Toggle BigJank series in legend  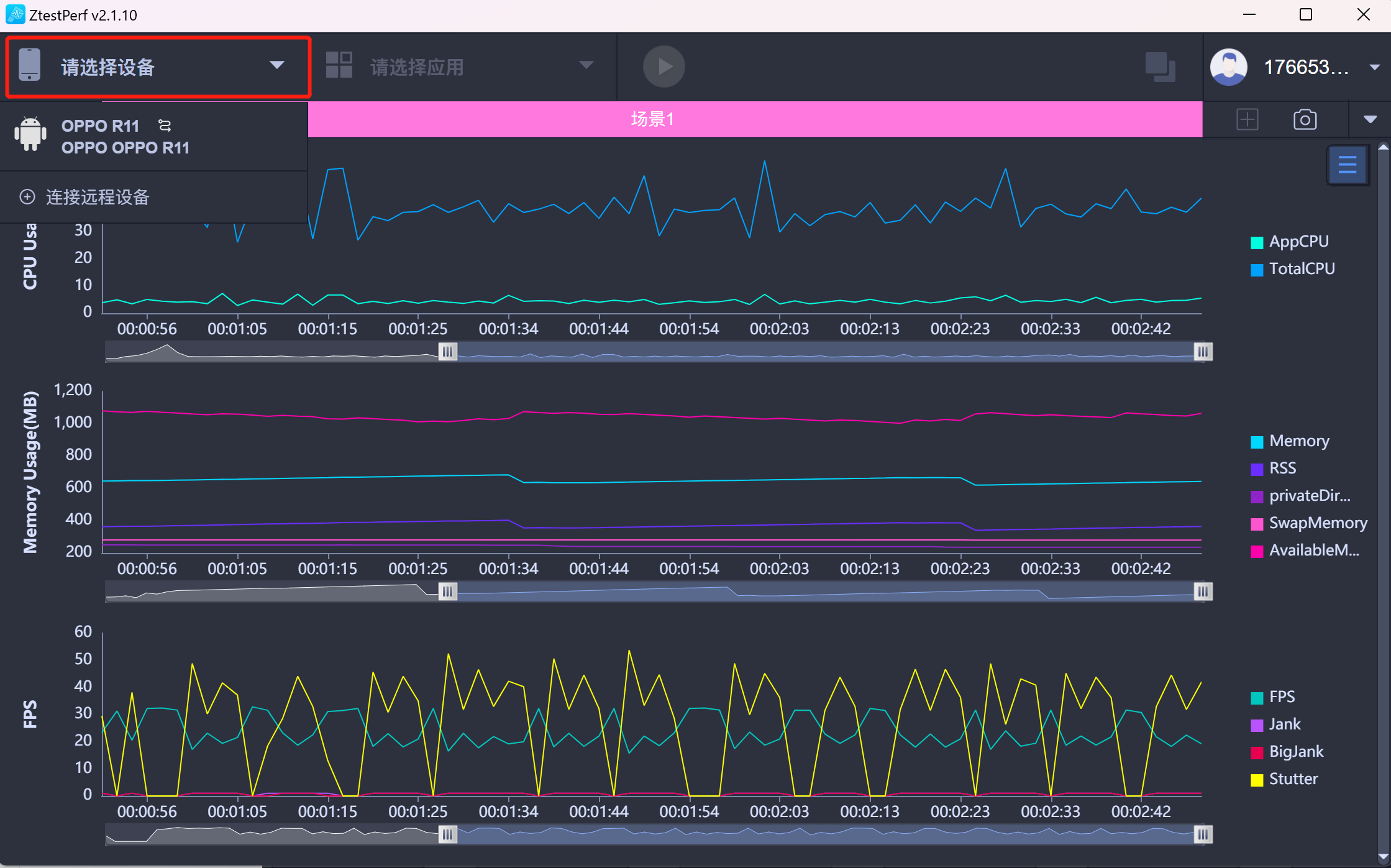point(1287,752)
